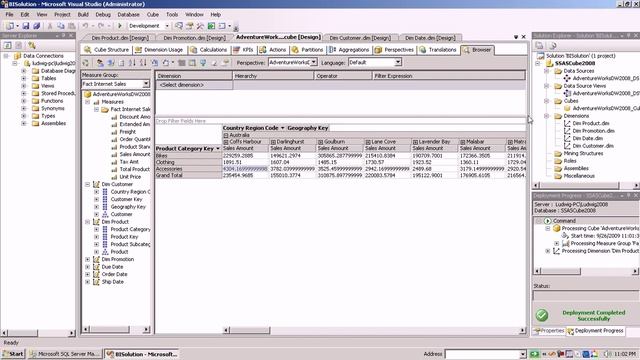
Task: Switch to Microsoft SQL Server Management taskbar button
Action: 65,354
